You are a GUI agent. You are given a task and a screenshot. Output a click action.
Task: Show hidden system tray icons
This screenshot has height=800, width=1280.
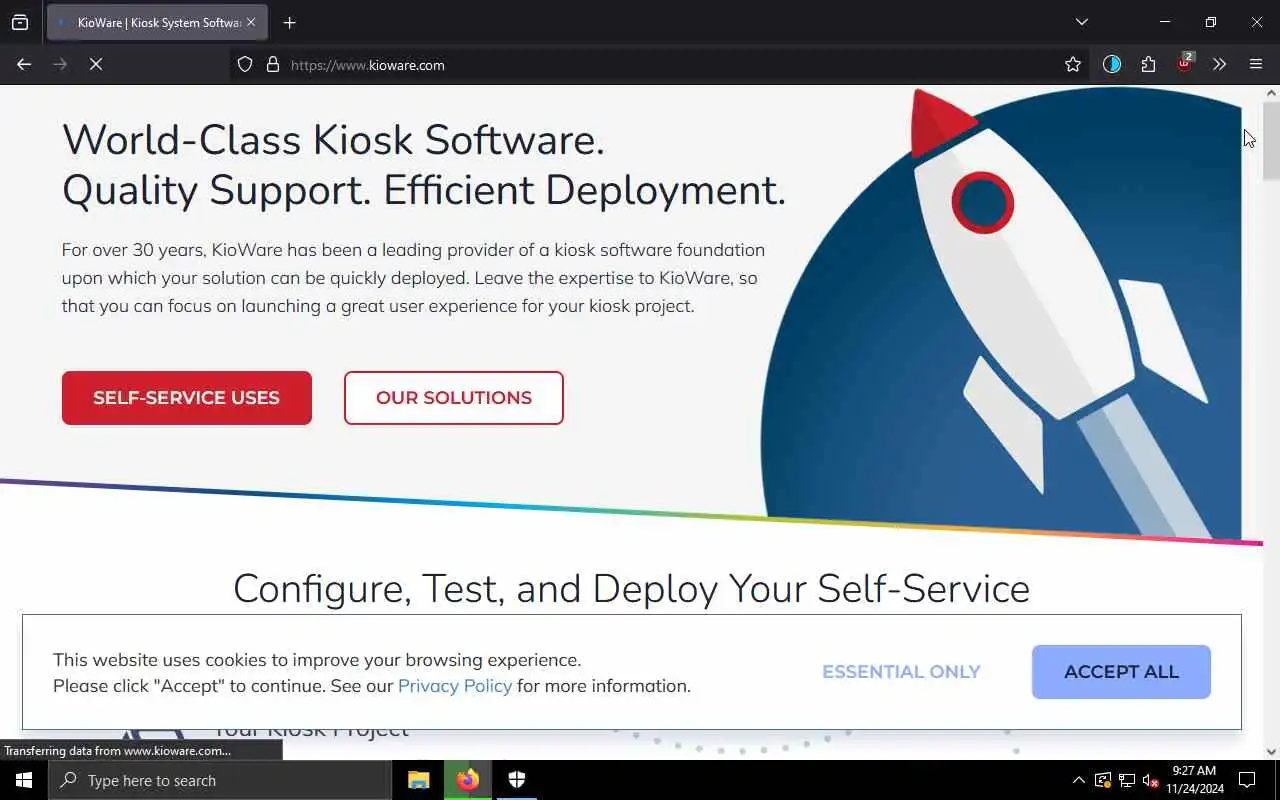point(1078,780)
